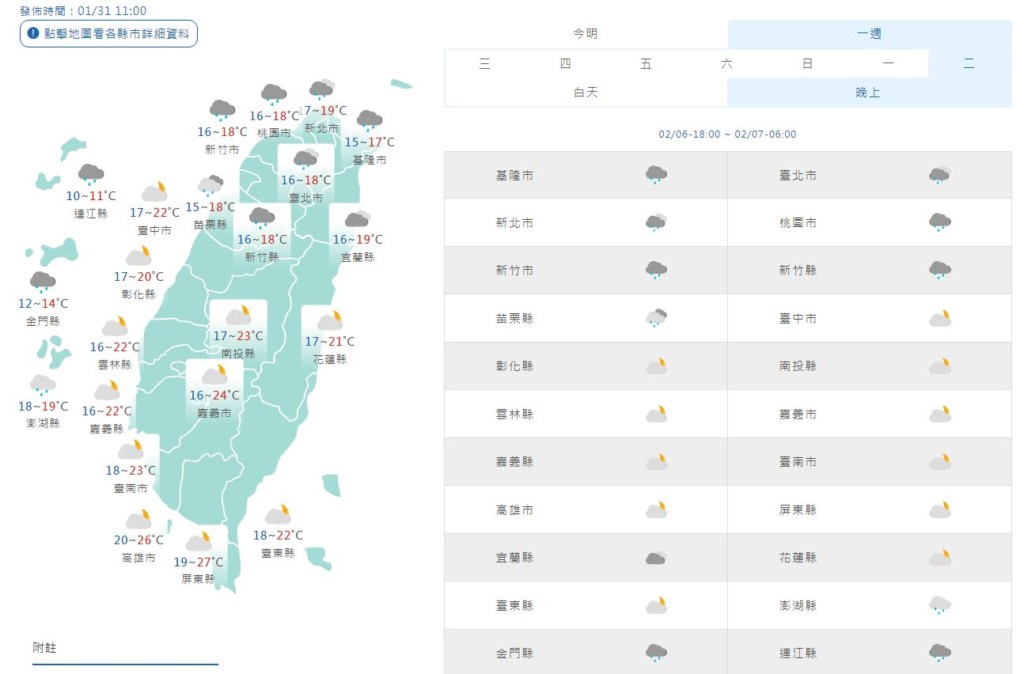Choose the 二 (Tuesday) day tab

[969, 64]
